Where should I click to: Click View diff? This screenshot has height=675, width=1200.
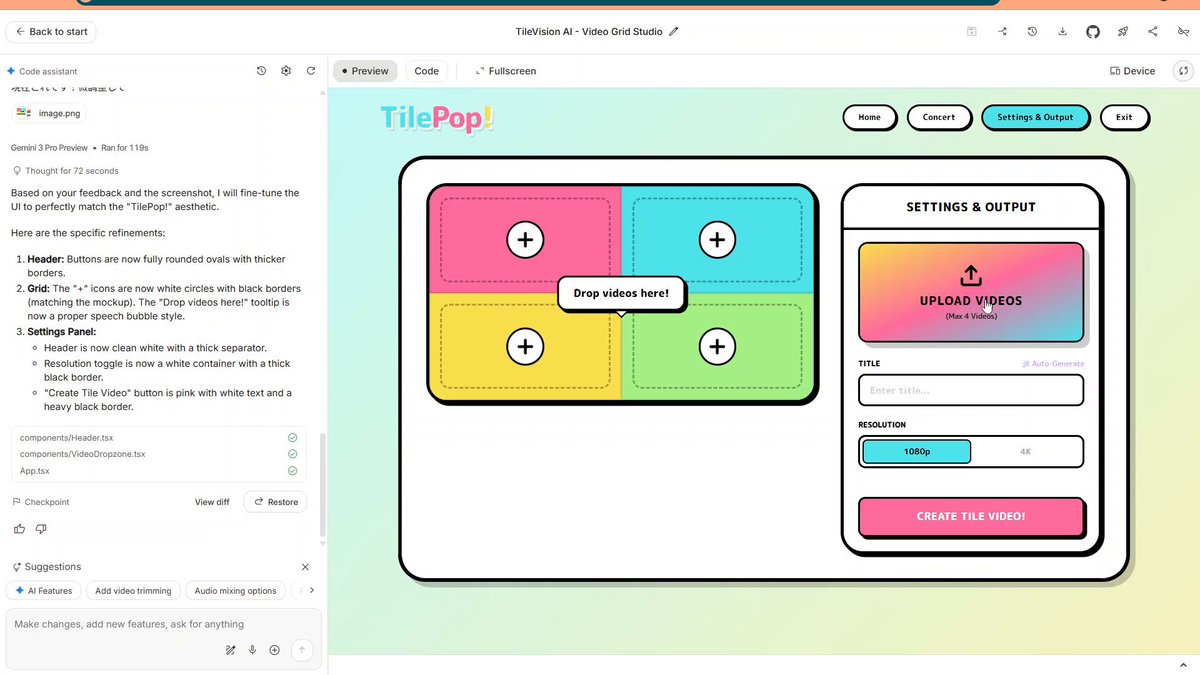point(212,502)
